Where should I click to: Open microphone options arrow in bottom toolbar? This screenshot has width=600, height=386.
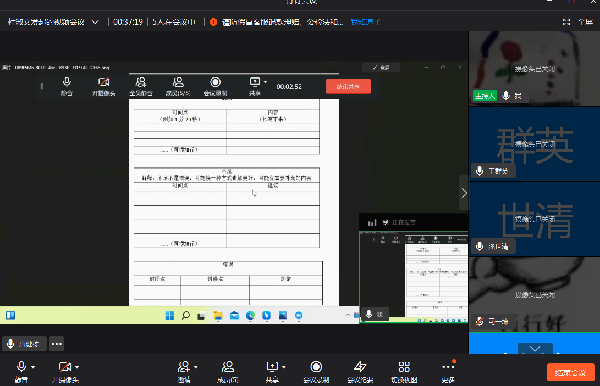pyautogui.click(x=33, y=367)
